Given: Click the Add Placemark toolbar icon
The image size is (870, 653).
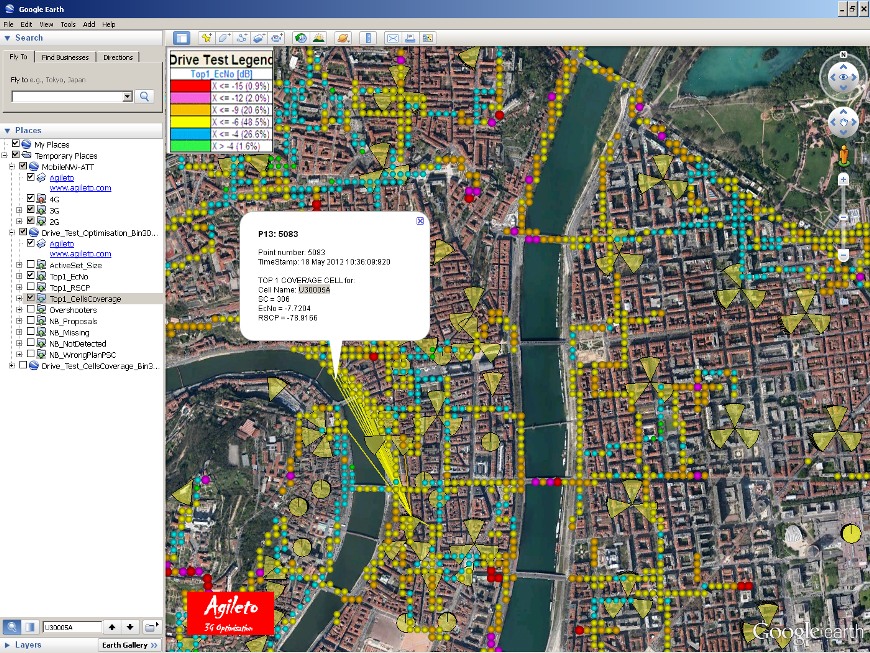Looking at the screenshot, I should click(x=206, y=38).
